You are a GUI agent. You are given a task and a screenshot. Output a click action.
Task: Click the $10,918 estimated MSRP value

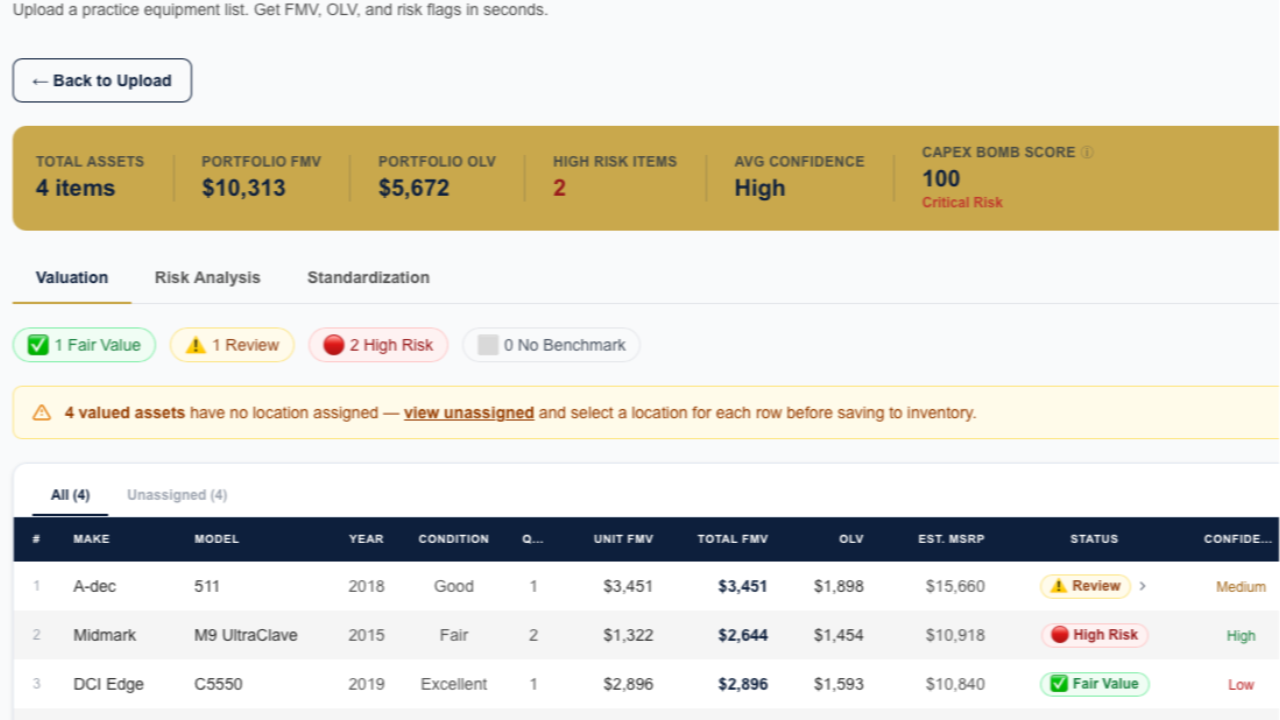click(x=956, y=635)
